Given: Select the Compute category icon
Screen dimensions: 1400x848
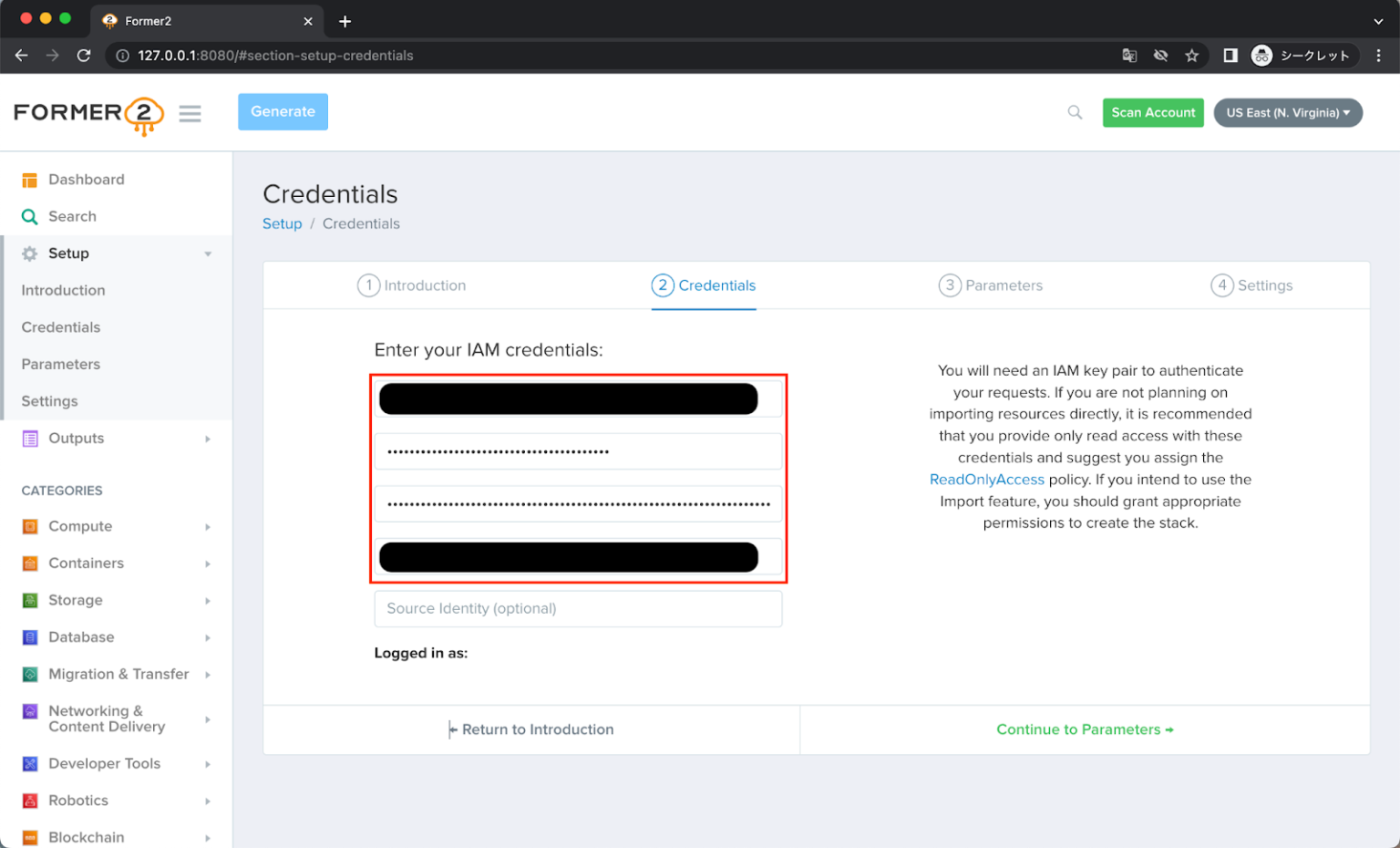Looking at the screenshot, I should 29,526.
